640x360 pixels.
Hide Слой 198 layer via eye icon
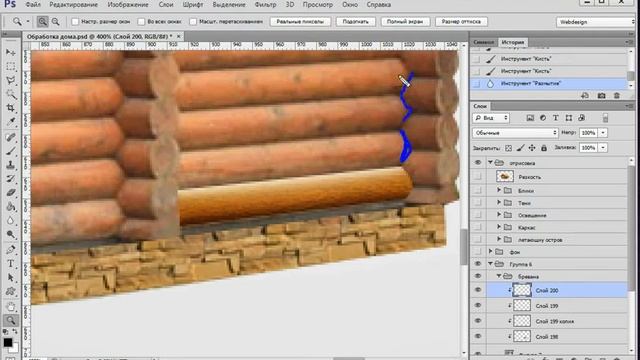click(x=478, y=337)
